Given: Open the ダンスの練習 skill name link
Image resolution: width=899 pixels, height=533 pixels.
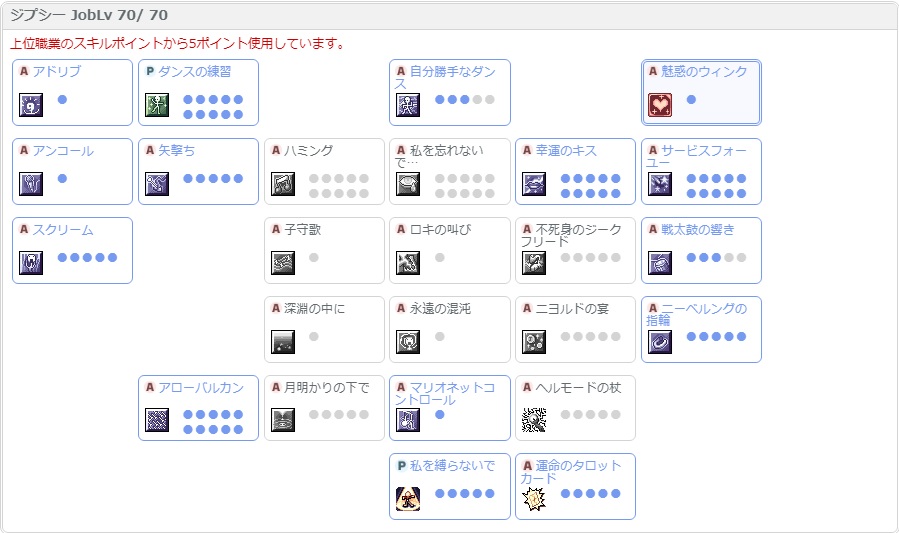Looking at the screenshot, I should 195,72.
